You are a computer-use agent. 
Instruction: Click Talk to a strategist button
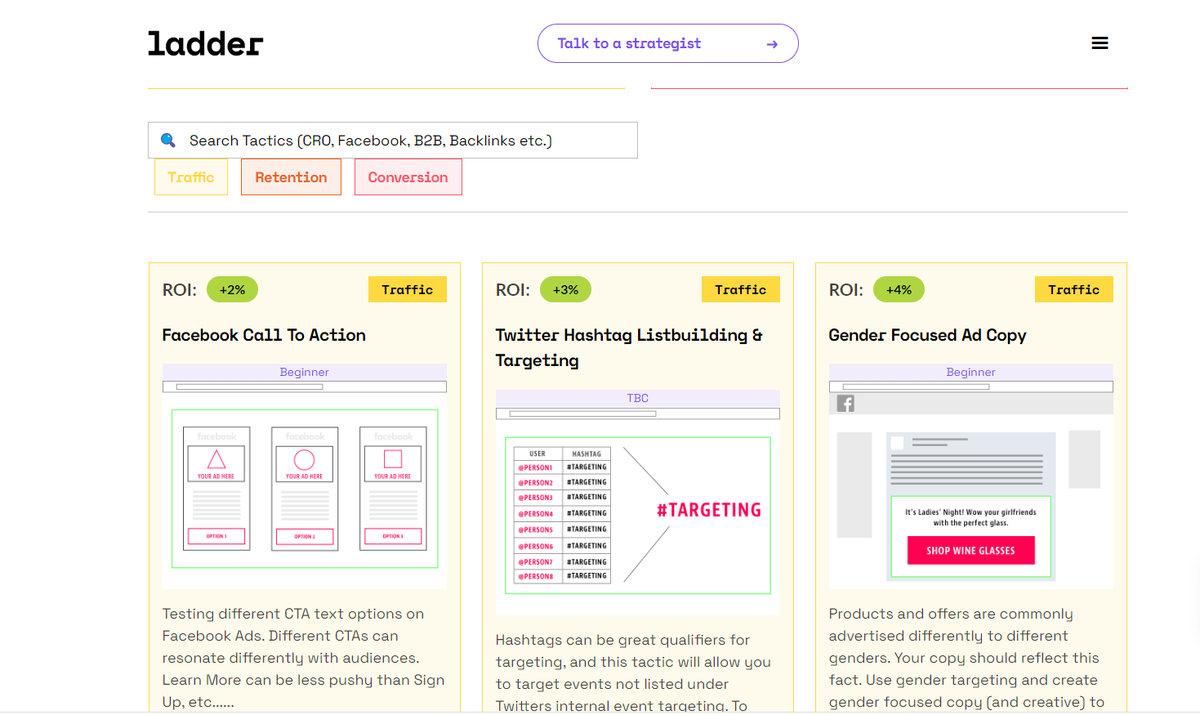(x=668, y=43)
